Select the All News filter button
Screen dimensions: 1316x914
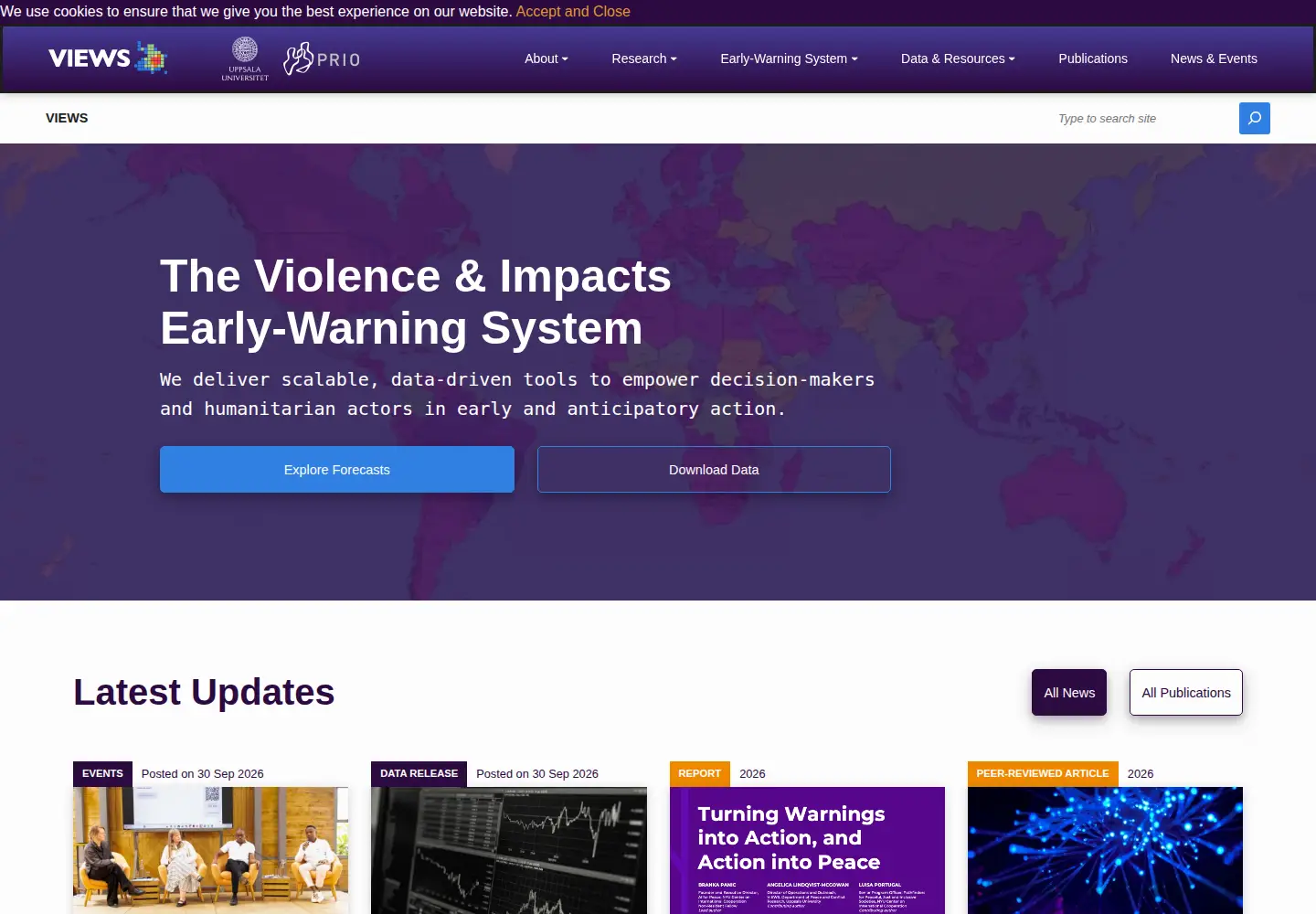coord(1069,693)
